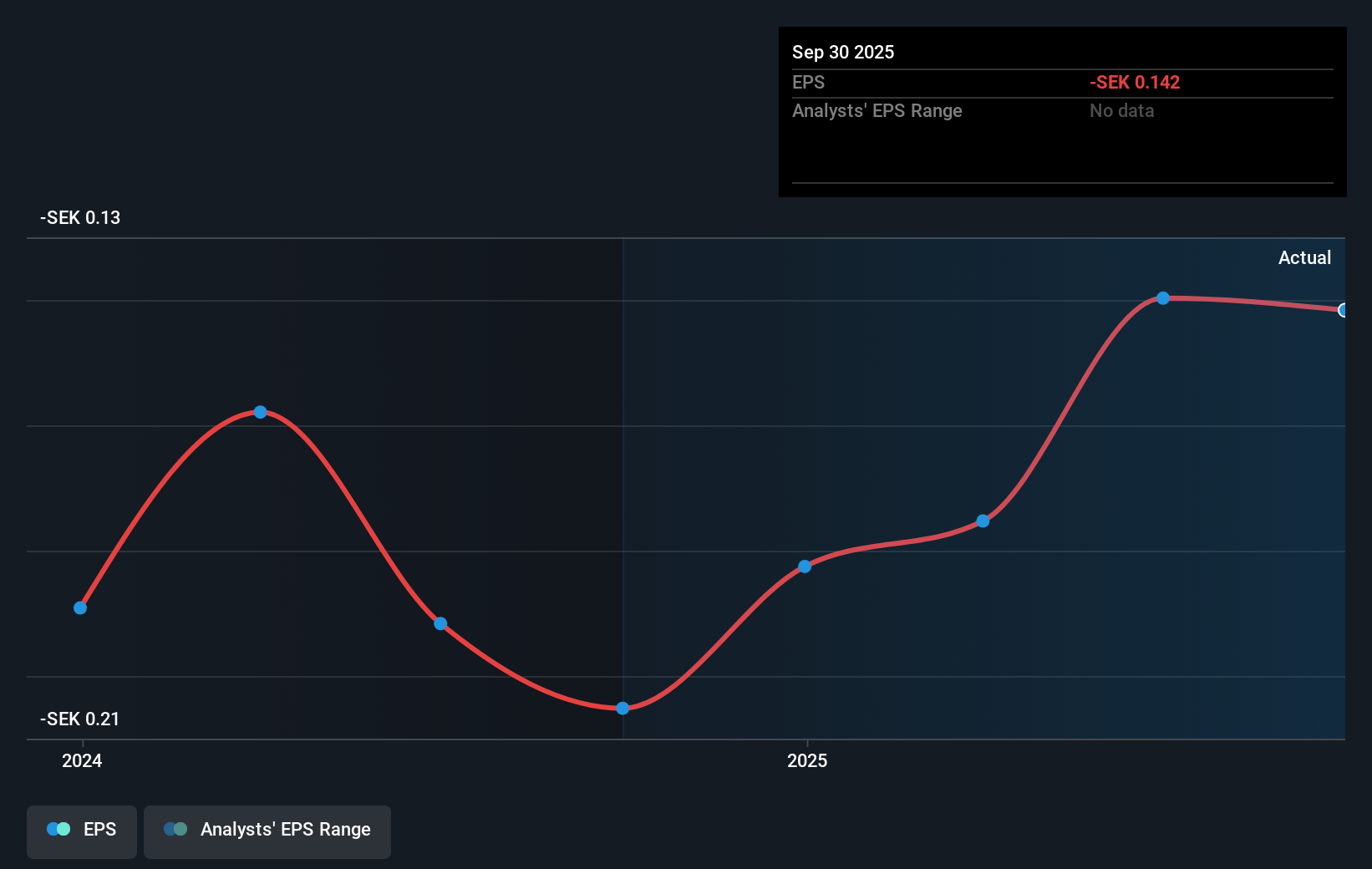Expand the EPS value row in tooltip

[808, 82]
